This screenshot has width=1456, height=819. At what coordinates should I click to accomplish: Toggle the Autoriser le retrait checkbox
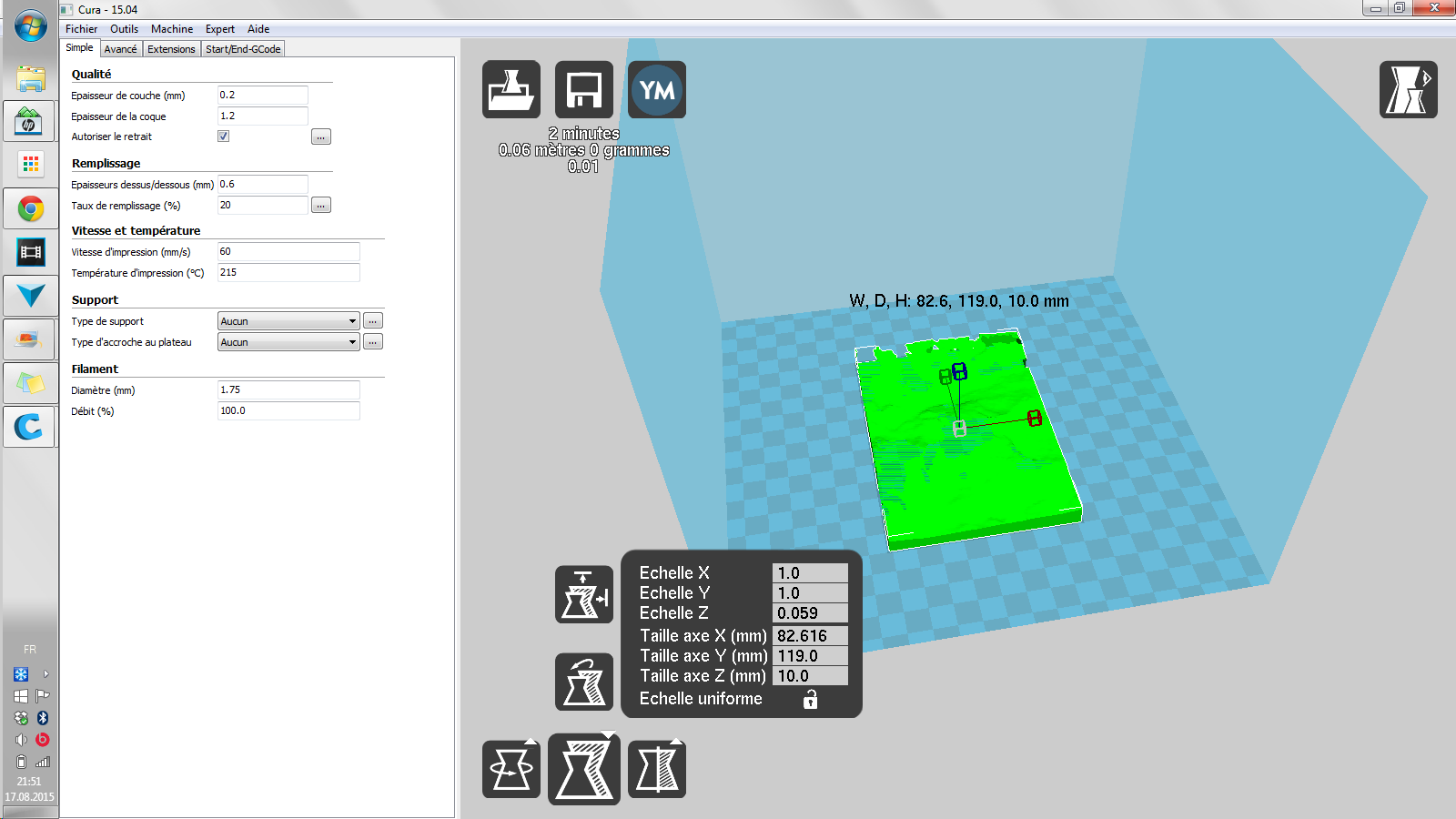pyautogui.click(x=223, y=136)
